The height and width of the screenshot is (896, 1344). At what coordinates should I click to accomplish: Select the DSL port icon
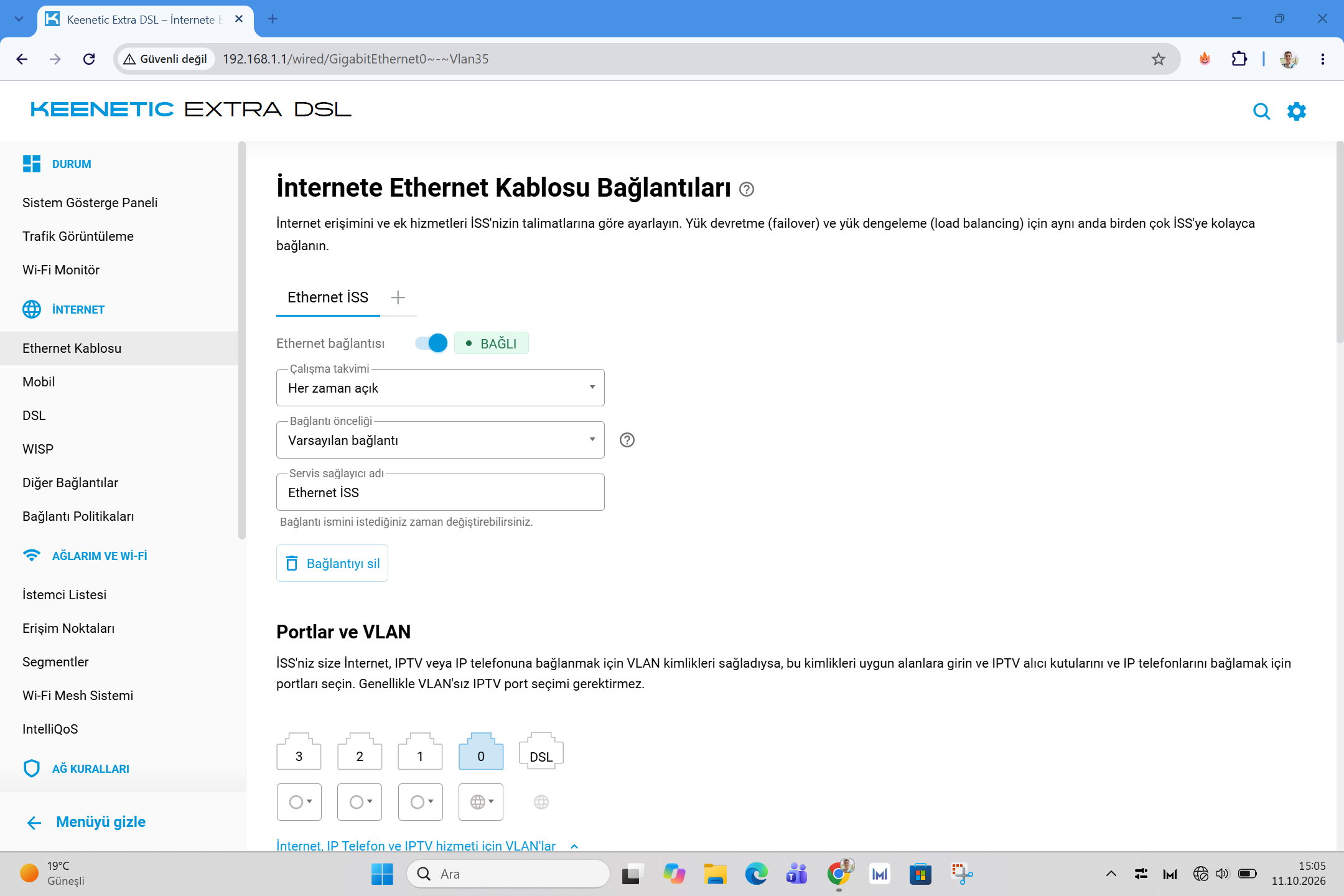541,751
